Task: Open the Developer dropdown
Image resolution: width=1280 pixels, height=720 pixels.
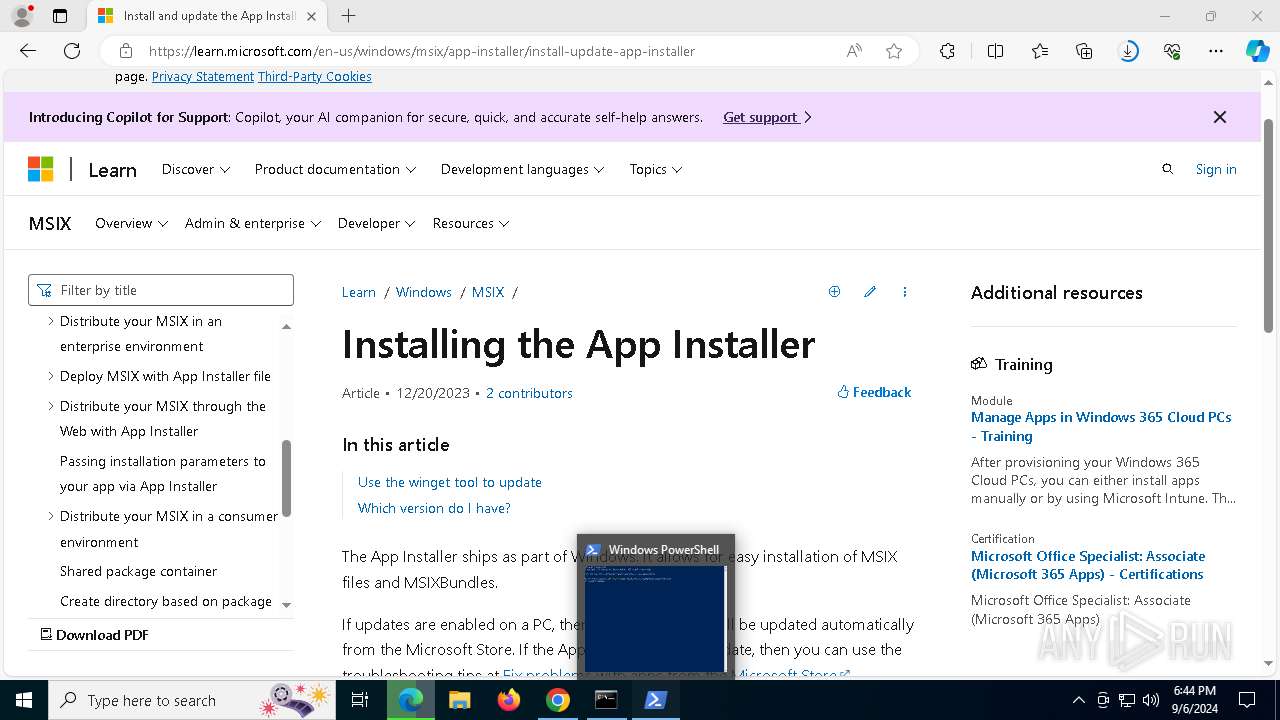Action: [376, 223]
